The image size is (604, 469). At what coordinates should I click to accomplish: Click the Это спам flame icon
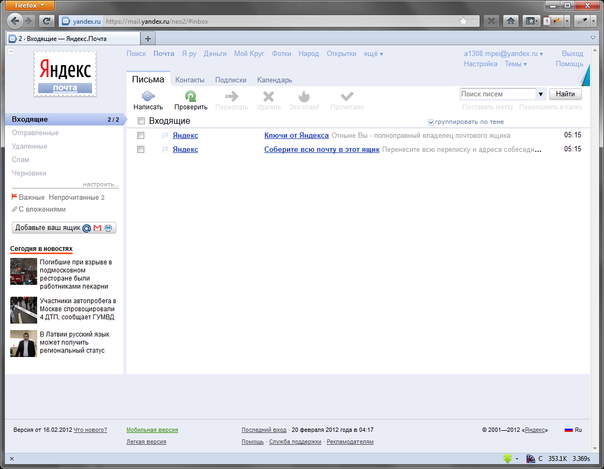pyautogui.click(x=304, y=96)
